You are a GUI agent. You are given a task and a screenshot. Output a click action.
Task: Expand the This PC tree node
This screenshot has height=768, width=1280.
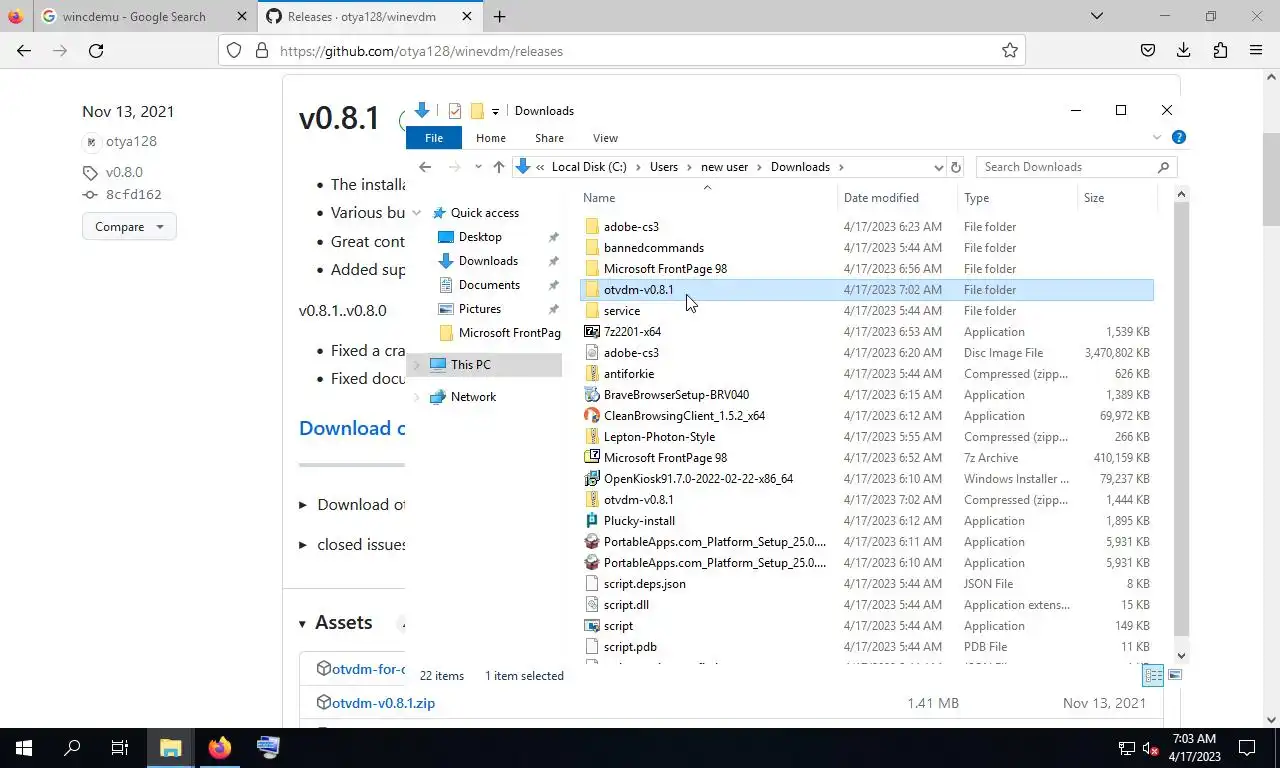coord(417,365)
